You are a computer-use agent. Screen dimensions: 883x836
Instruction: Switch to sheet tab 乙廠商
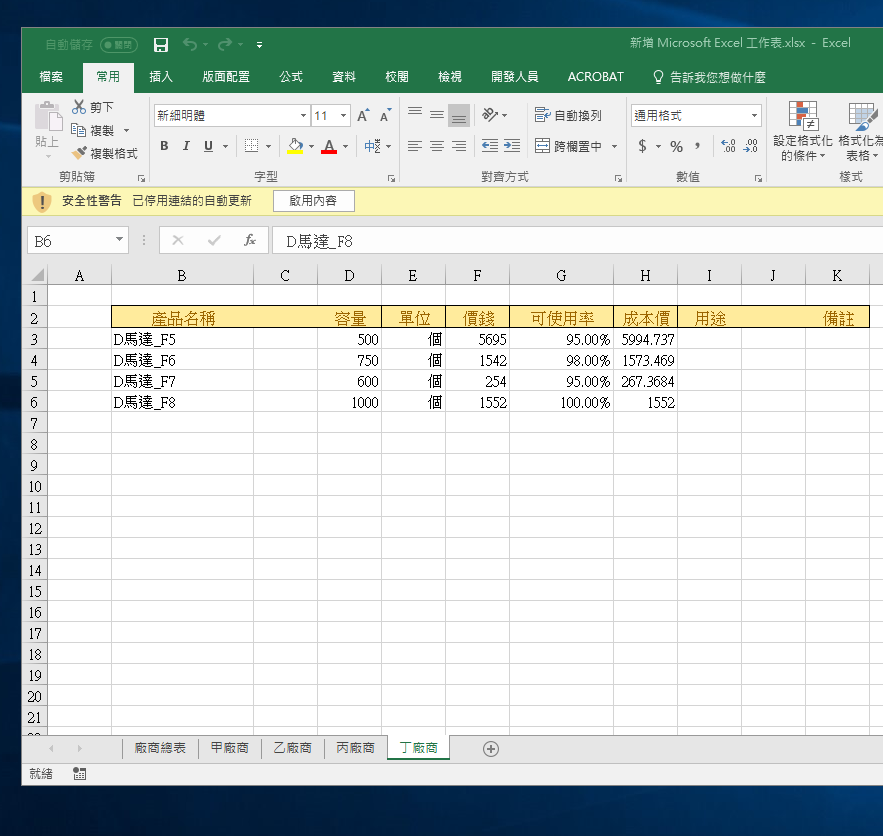click(293, 748)
